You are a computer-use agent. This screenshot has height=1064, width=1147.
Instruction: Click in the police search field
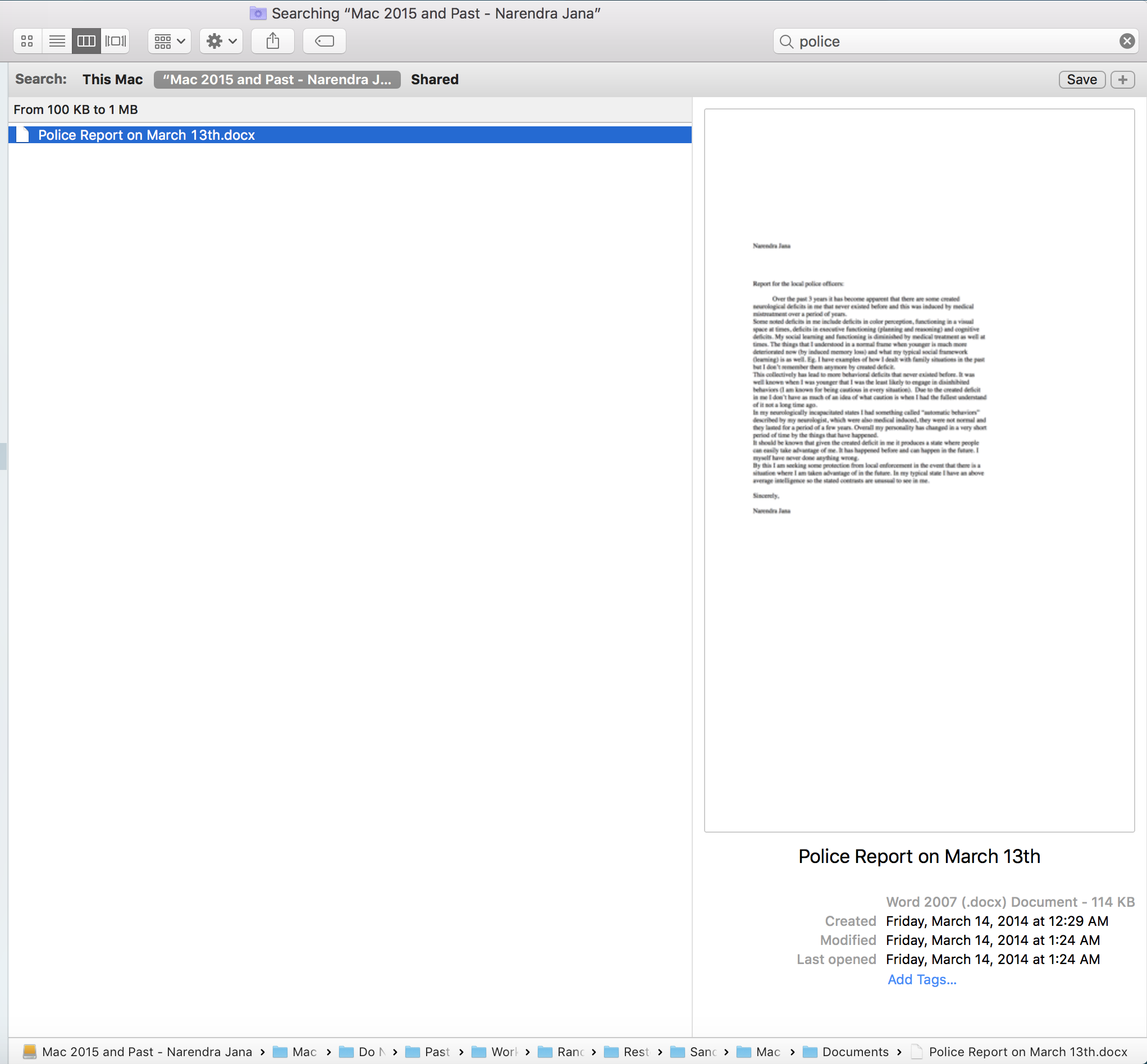coord(950,41)
